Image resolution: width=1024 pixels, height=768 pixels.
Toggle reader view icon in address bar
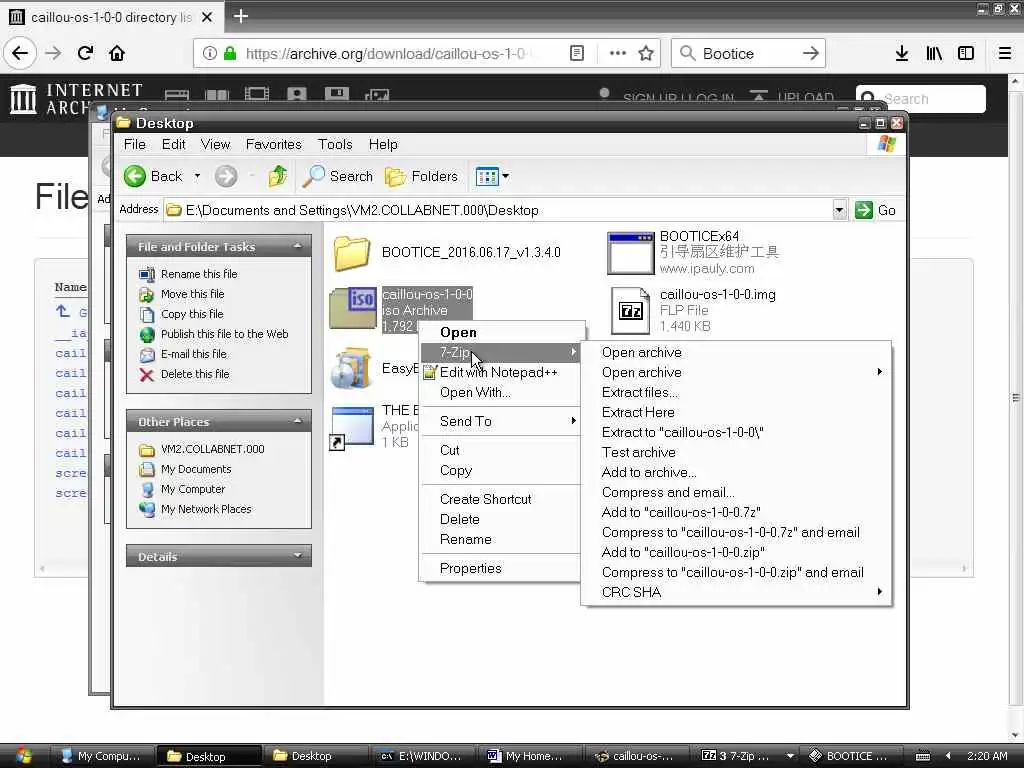(577, 54)
